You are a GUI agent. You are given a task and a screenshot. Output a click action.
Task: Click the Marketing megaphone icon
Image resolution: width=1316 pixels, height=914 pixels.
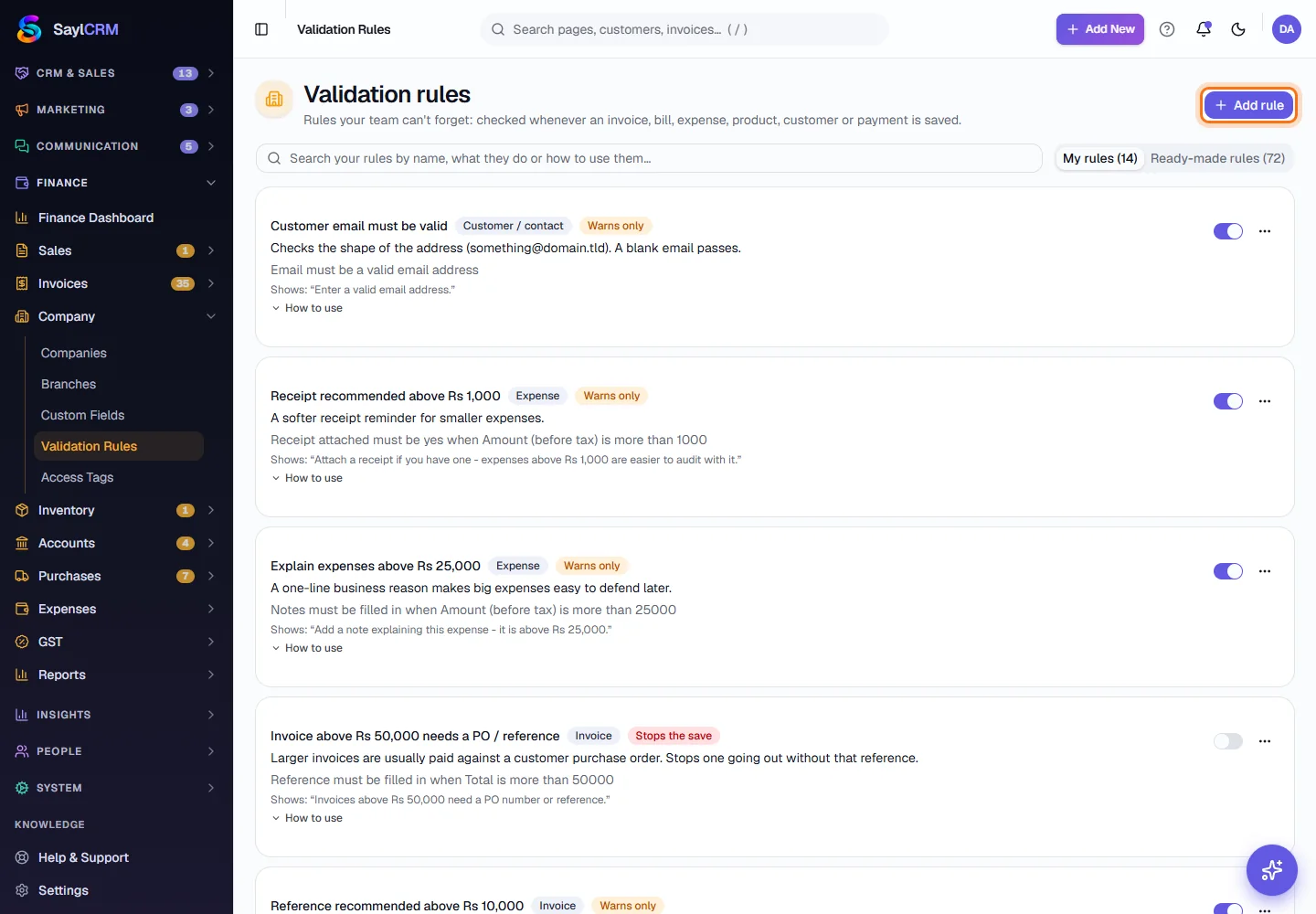(22, 110)
